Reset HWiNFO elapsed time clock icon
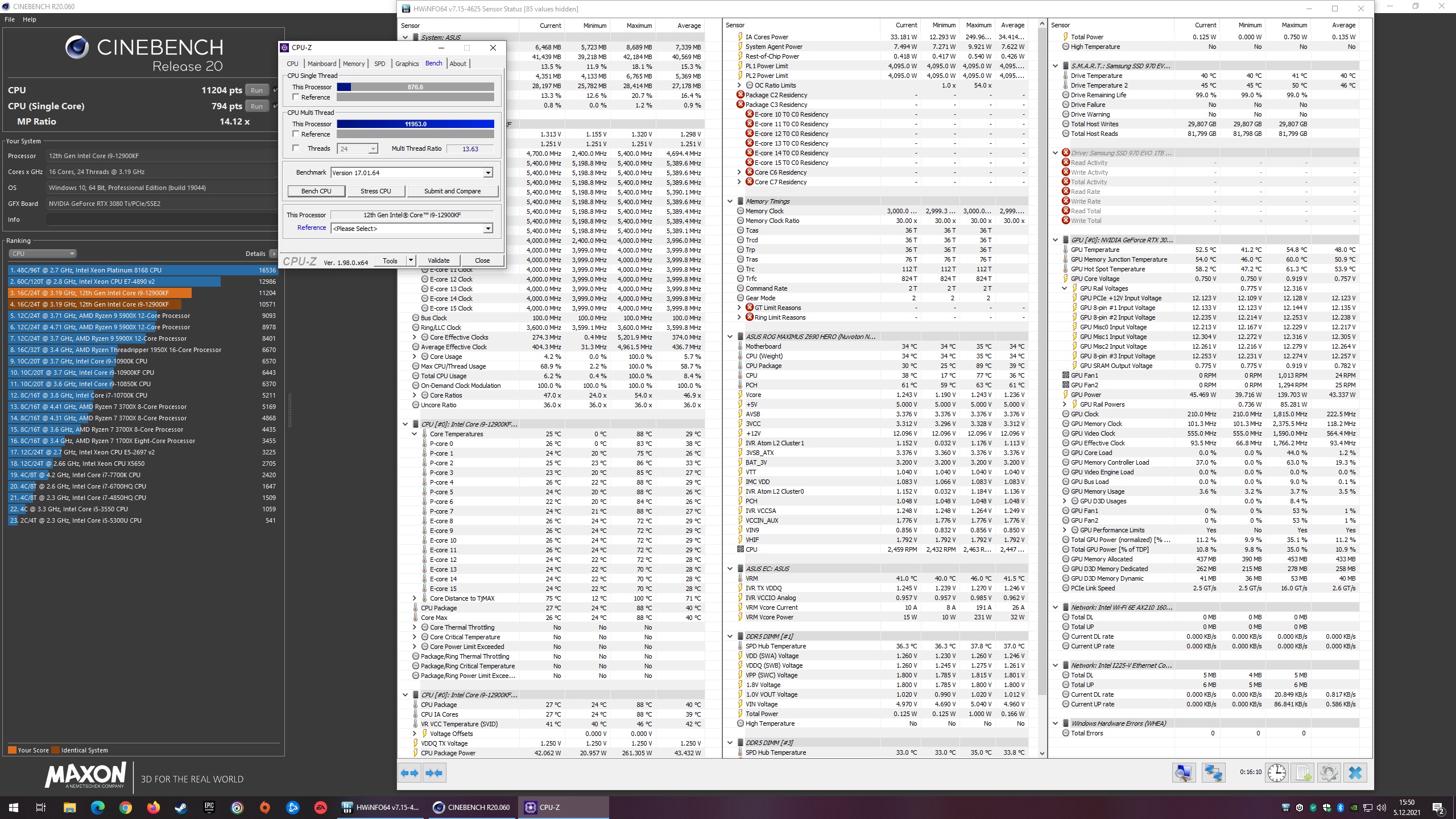This screenshot has height=819, width=1456. 1276,773
